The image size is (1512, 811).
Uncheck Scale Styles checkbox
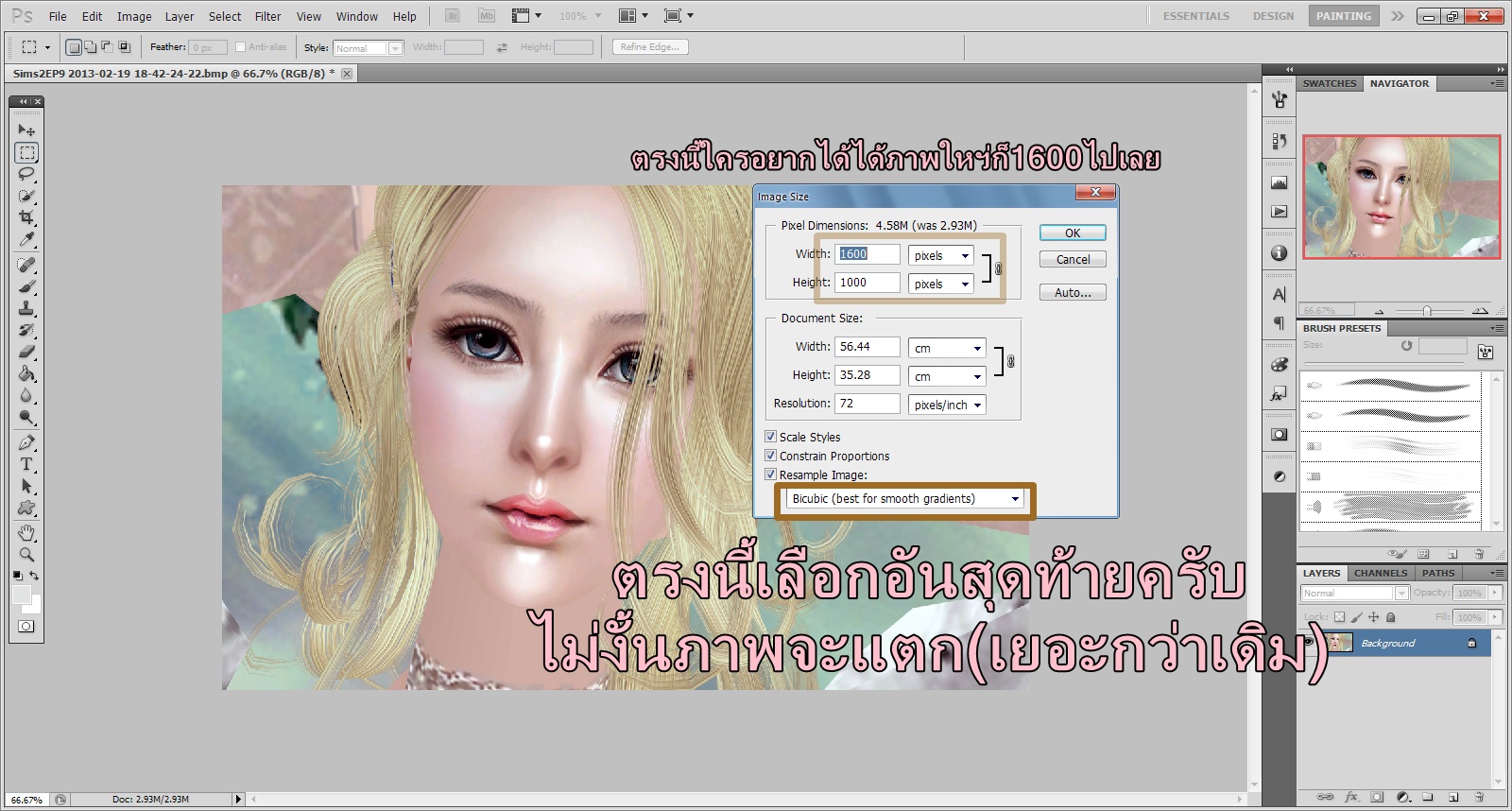(x=770, y=437)
